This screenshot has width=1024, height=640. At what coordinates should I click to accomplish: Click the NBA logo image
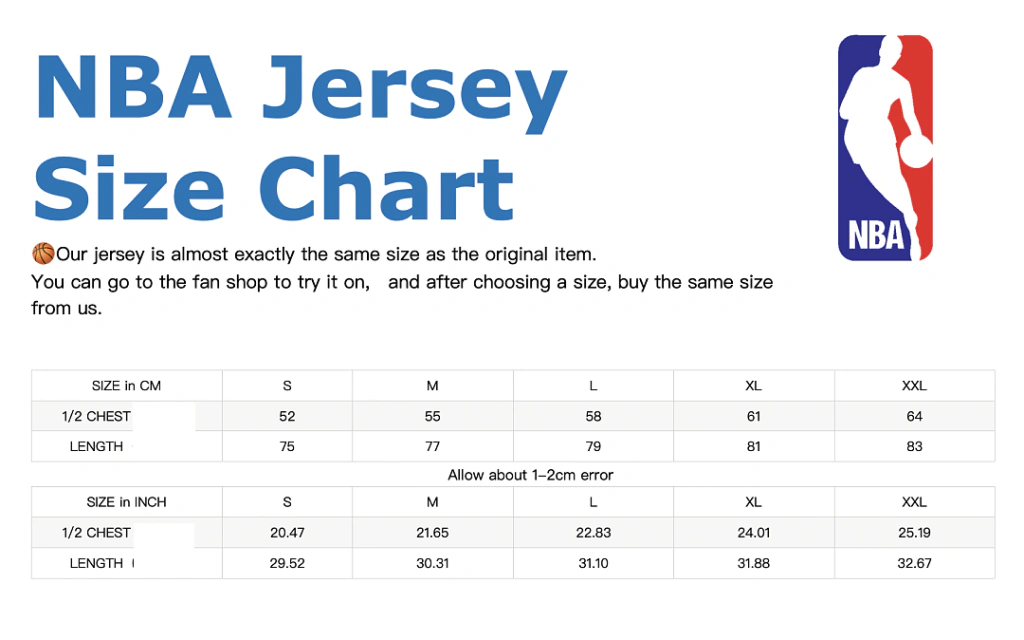885,148
